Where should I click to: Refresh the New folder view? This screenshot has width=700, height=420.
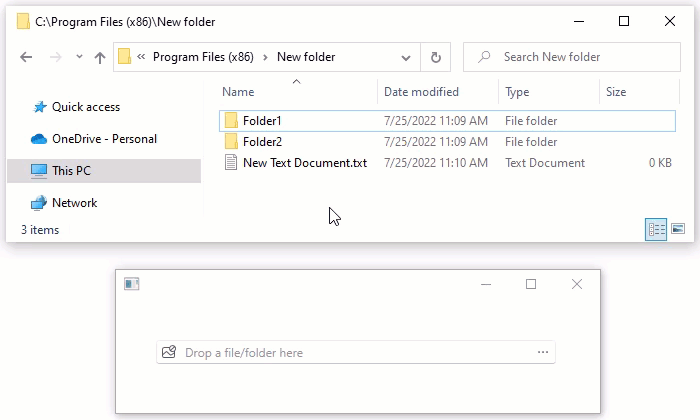(436, 57)
